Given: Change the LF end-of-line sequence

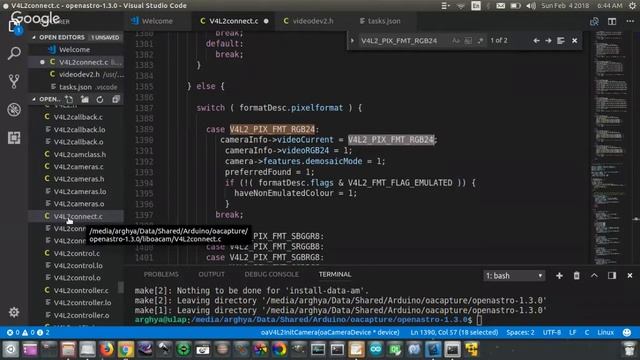Looking at the screenshot, I should point(573,332).
